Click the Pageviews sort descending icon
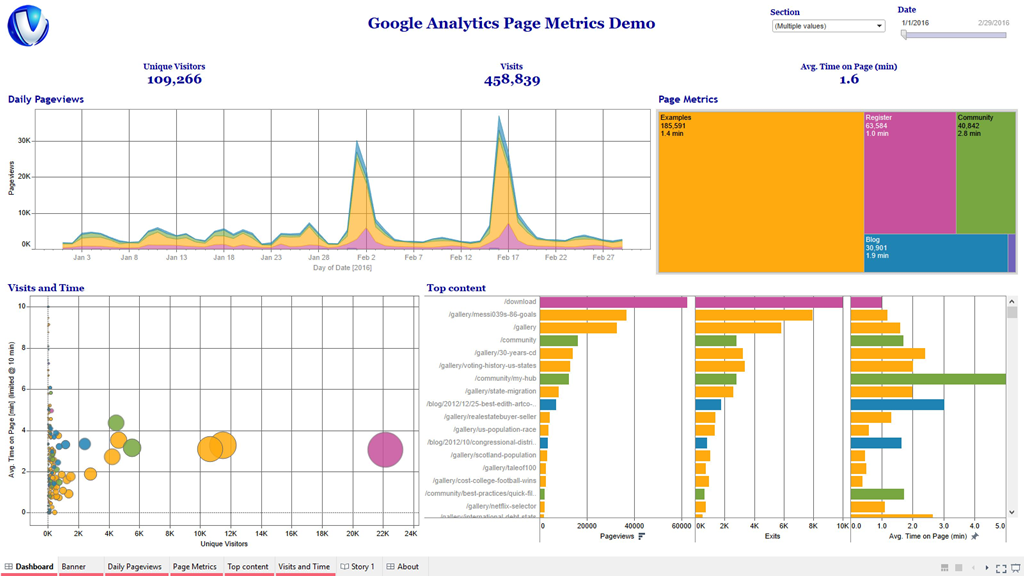The height and width of the screenshot is (576, 1024). (x=641, y=537)
